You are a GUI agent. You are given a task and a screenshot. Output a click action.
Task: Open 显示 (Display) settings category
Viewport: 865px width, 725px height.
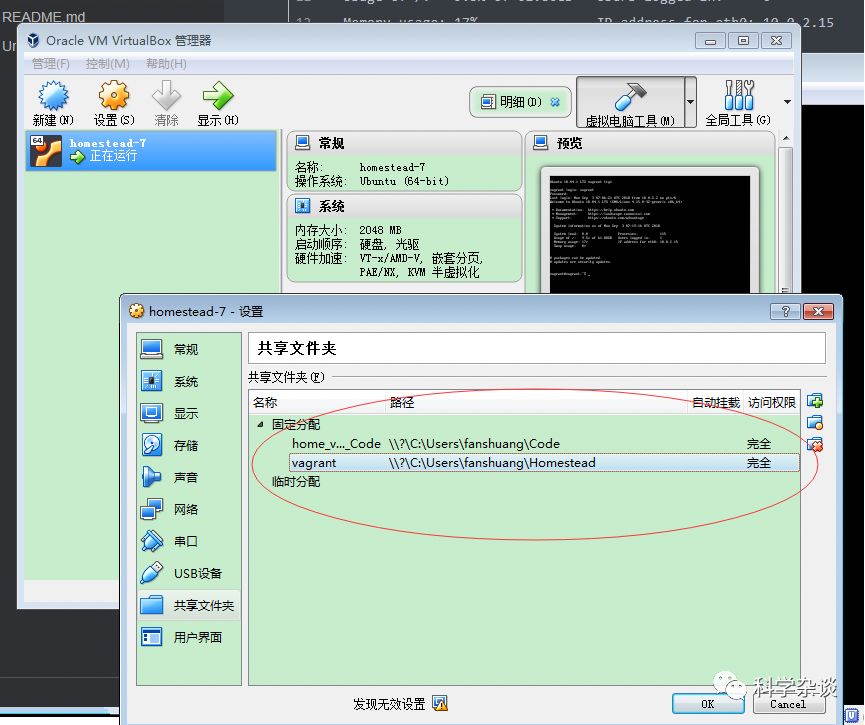[x=188, y=413]
